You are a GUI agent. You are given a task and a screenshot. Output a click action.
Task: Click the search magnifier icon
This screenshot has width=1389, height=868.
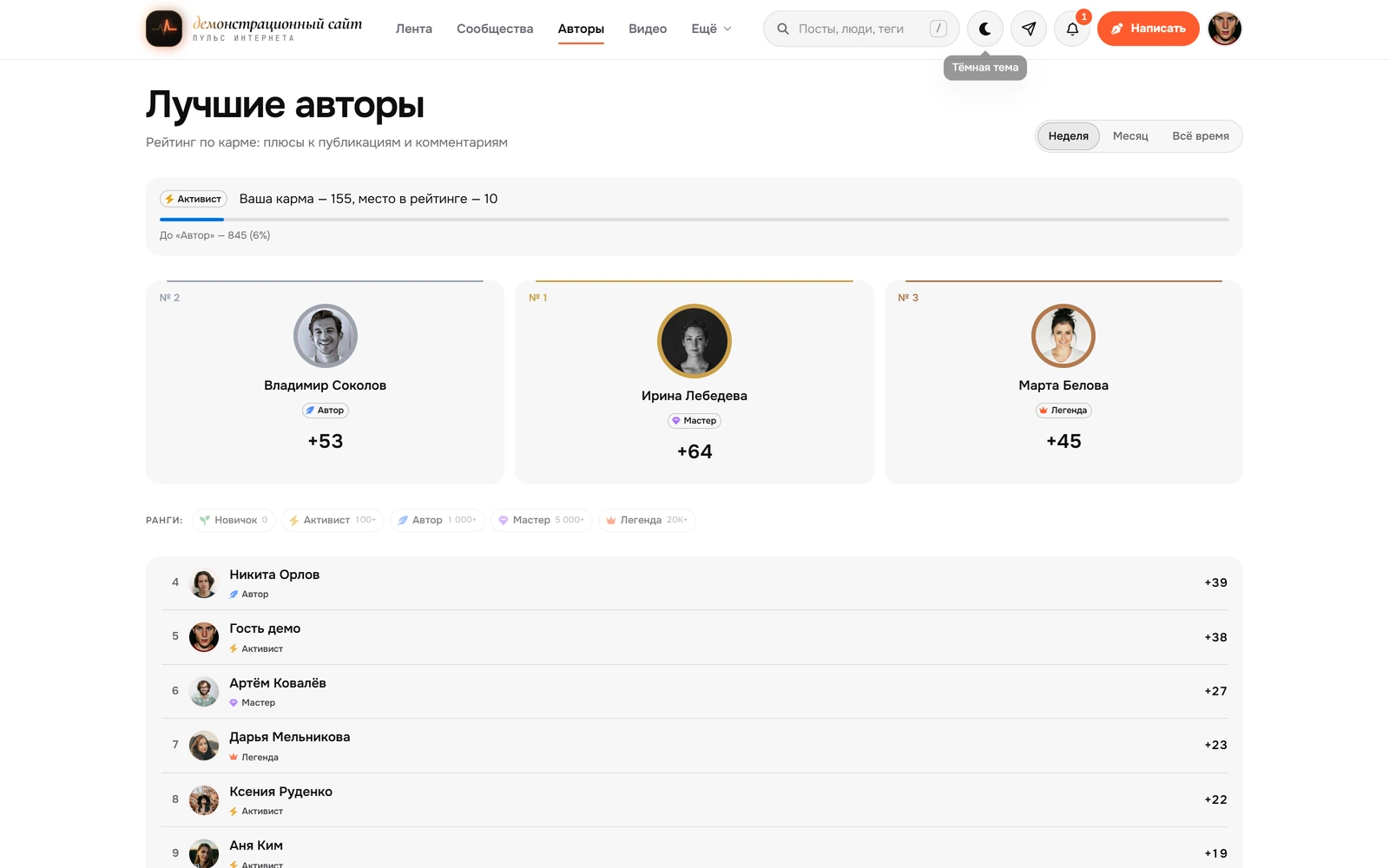(783, 29)
